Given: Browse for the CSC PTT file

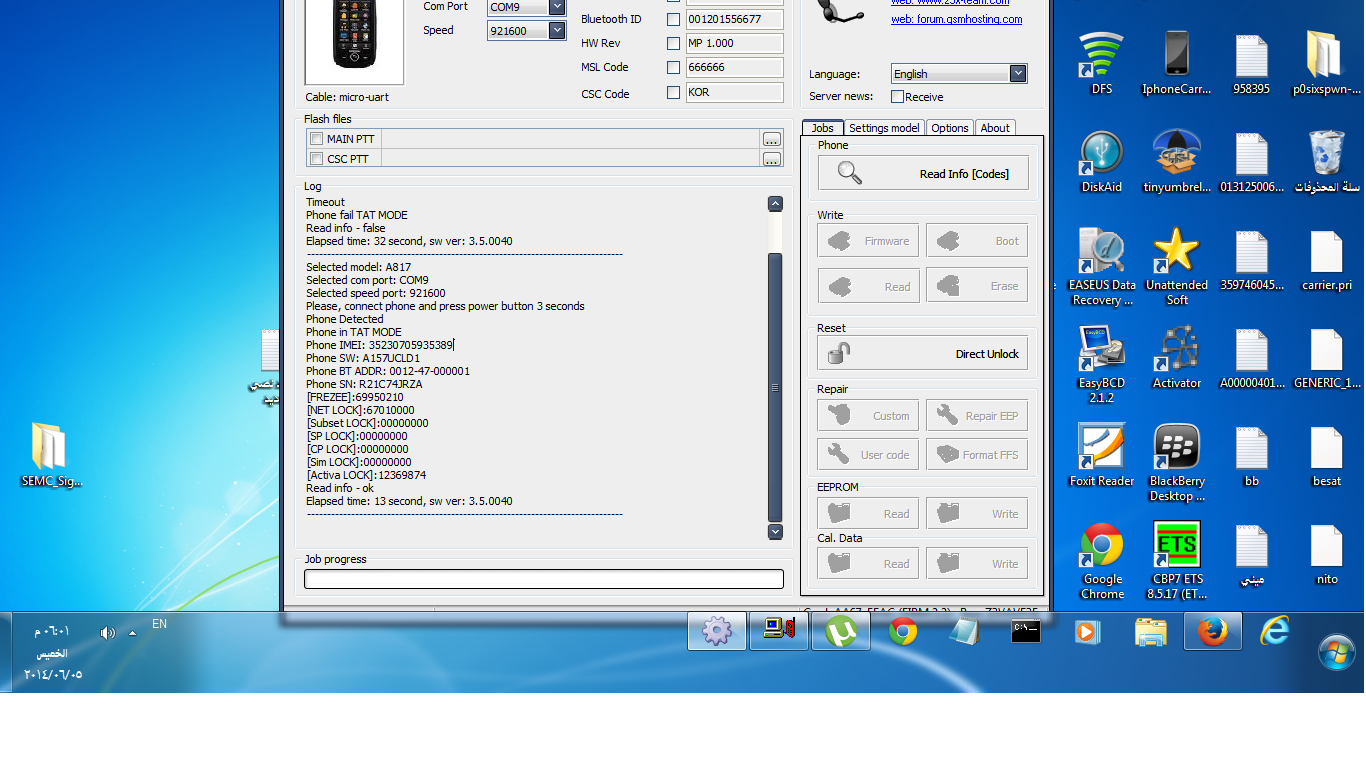Looking at the screenshot, I should [771, 159].
